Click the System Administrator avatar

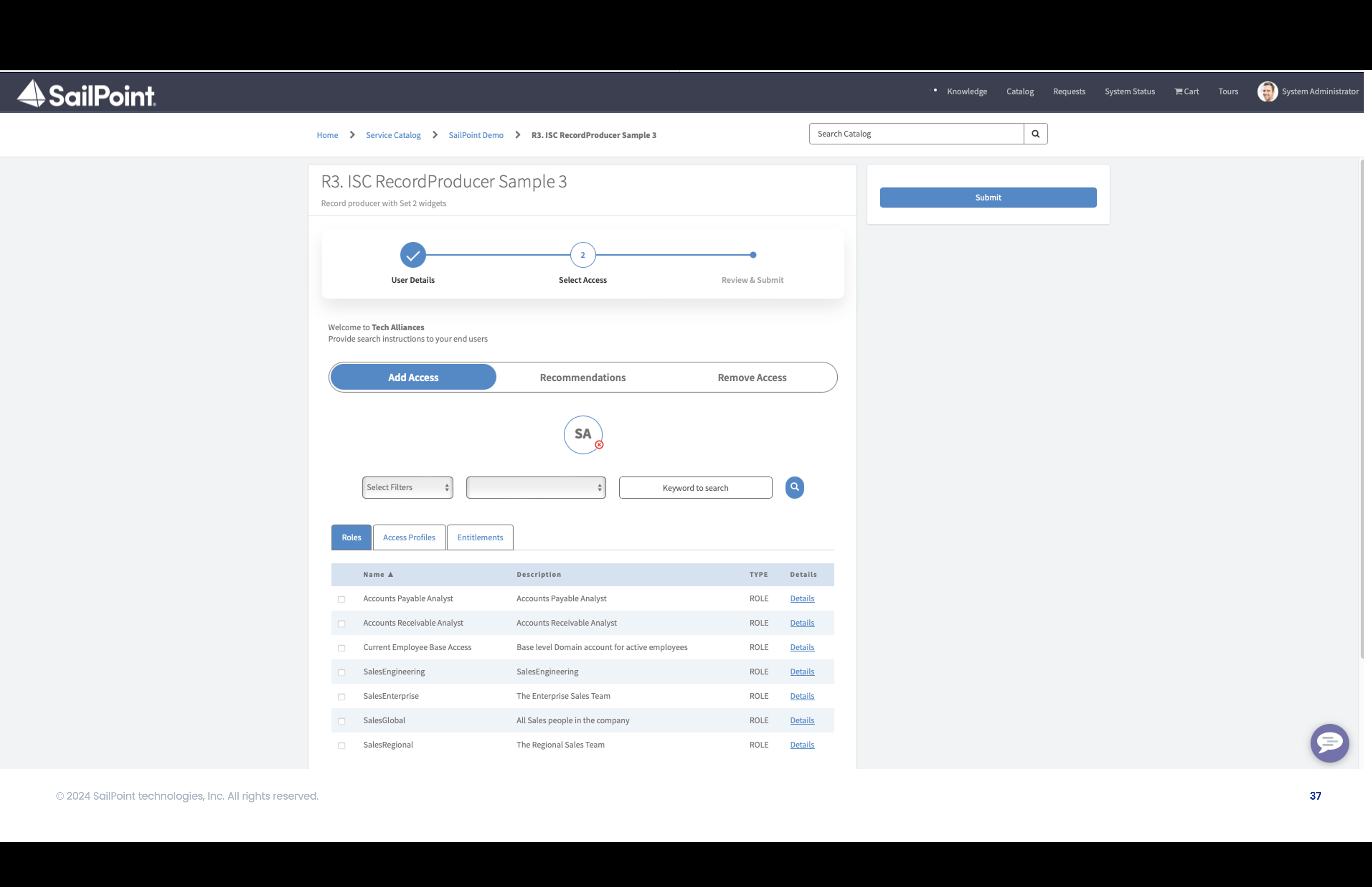point(1267,92)
